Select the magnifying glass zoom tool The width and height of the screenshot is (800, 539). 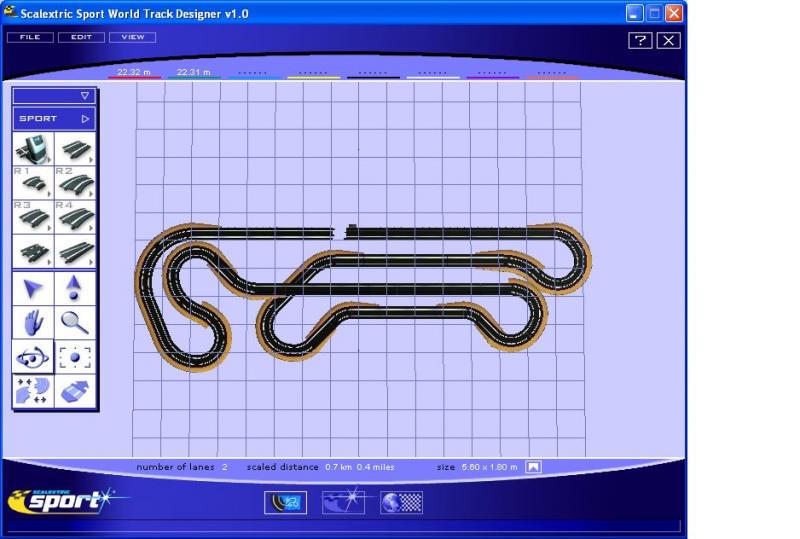pos(75,322)
